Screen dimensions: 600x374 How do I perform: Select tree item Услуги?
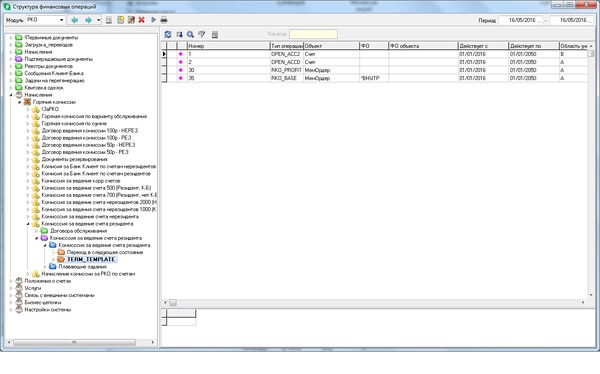[x=33, y=288]
